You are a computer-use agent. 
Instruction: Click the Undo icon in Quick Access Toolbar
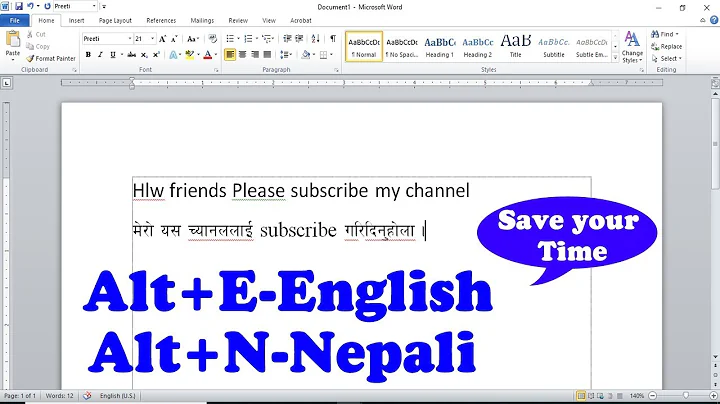(x=31, y=6)
